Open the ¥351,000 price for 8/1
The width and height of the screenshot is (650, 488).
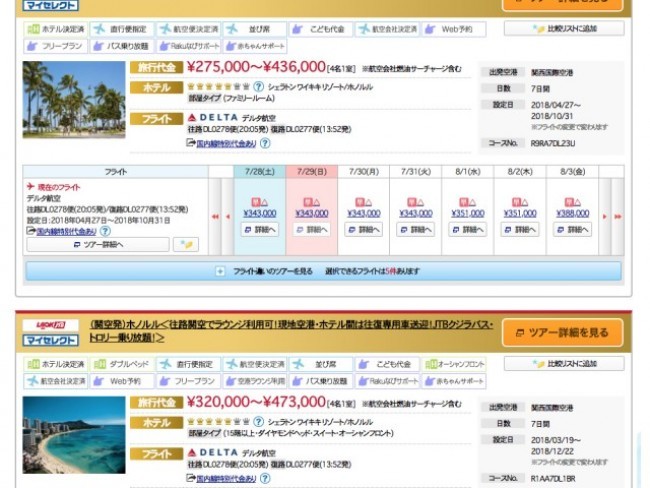pos(468,213)
